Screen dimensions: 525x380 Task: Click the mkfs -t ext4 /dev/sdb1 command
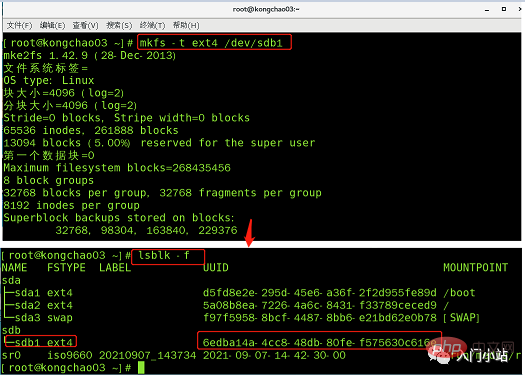point(211,43)
